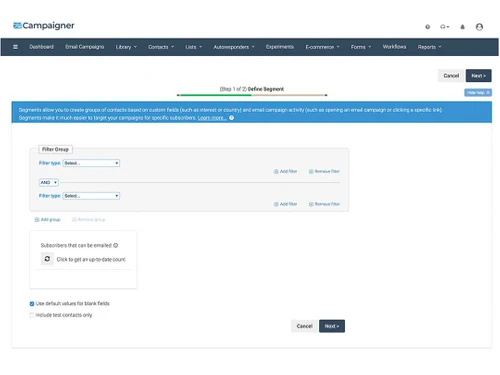This screenshot has height=375, width=500.
Task: View notifications bell icon
Action: pyautogui.click(x=462, y=27)
